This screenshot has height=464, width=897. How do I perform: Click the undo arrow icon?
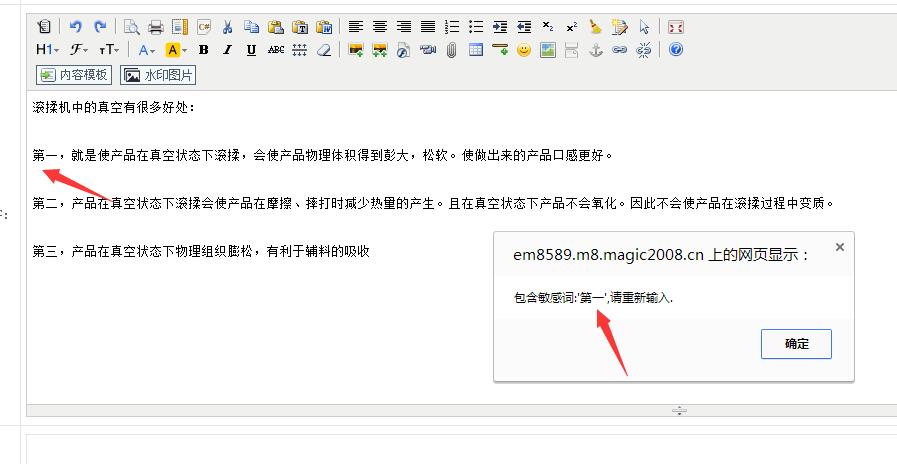76,27
